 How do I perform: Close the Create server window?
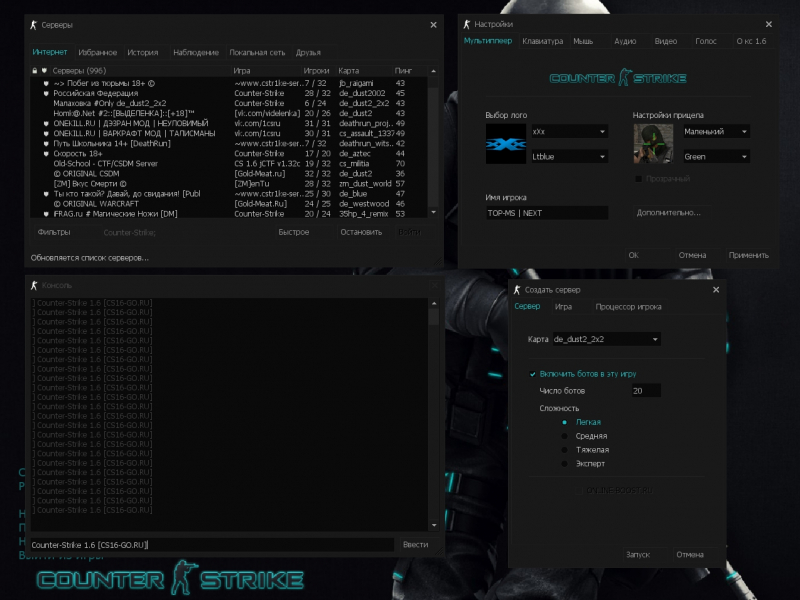pyautogui.click(x=716, y=290)
